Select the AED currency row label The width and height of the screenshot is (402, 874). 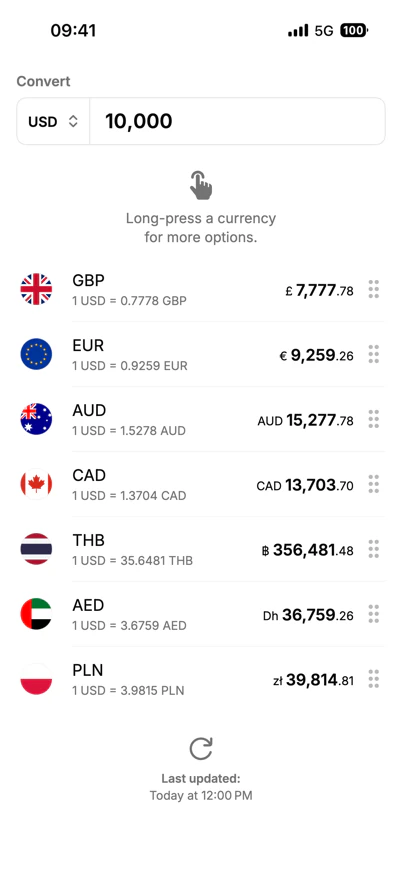pyautogui.click(x=88, y=605)
